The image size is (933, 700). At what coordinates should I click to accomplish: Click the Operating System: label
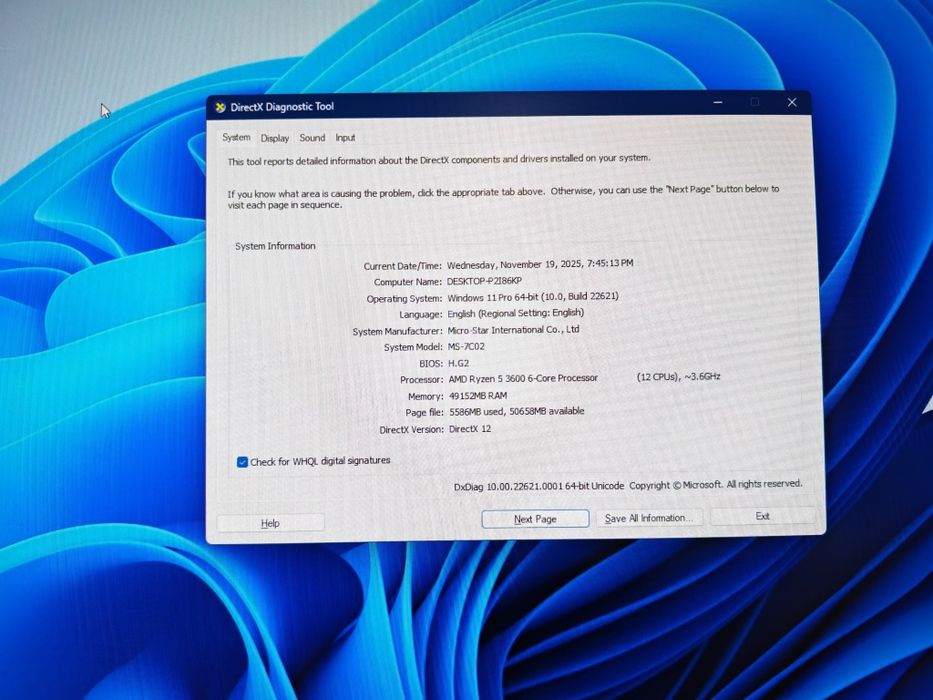pyautogui.click(x=405, y=299)
